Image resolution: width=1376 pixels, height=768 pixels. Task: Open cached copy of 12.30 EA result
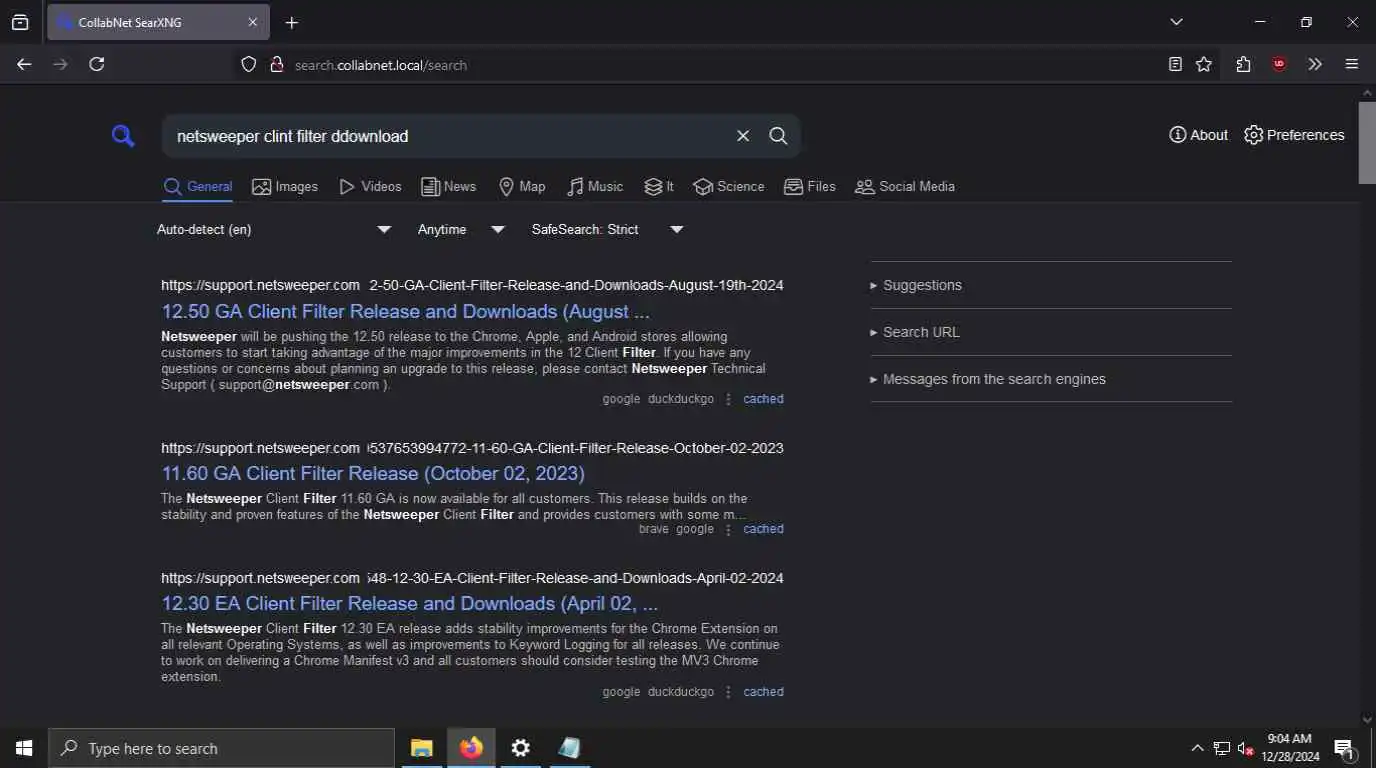763,692
